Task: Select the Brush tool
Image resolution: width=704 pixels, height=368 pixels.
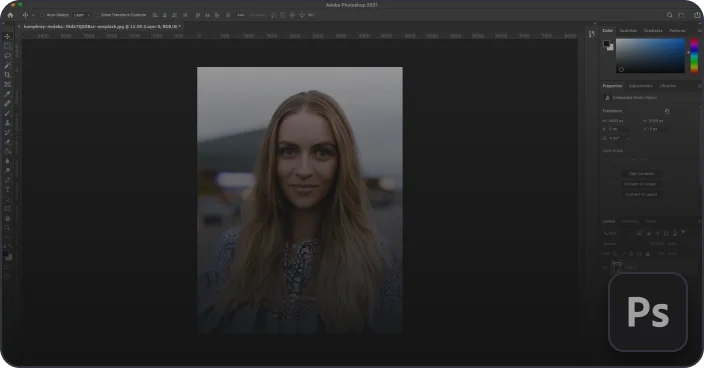Action: 7,113
